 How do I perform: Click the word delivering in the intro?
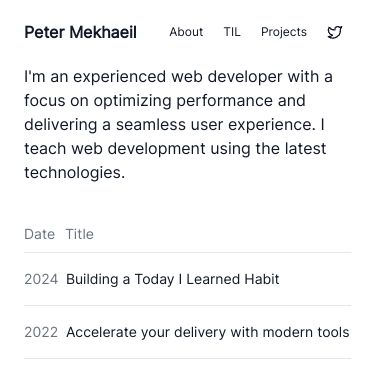pos(61,125)
